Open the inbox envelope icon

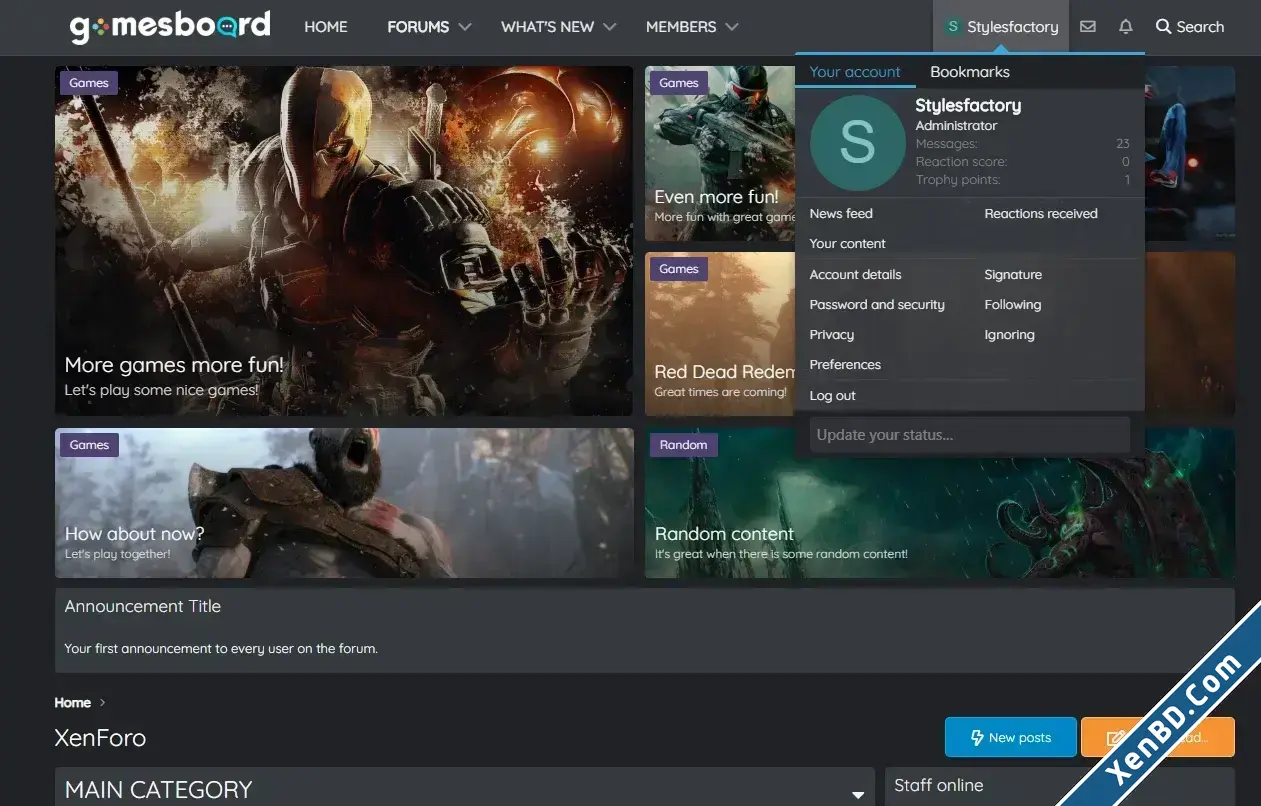click(x=1088, y=27)
